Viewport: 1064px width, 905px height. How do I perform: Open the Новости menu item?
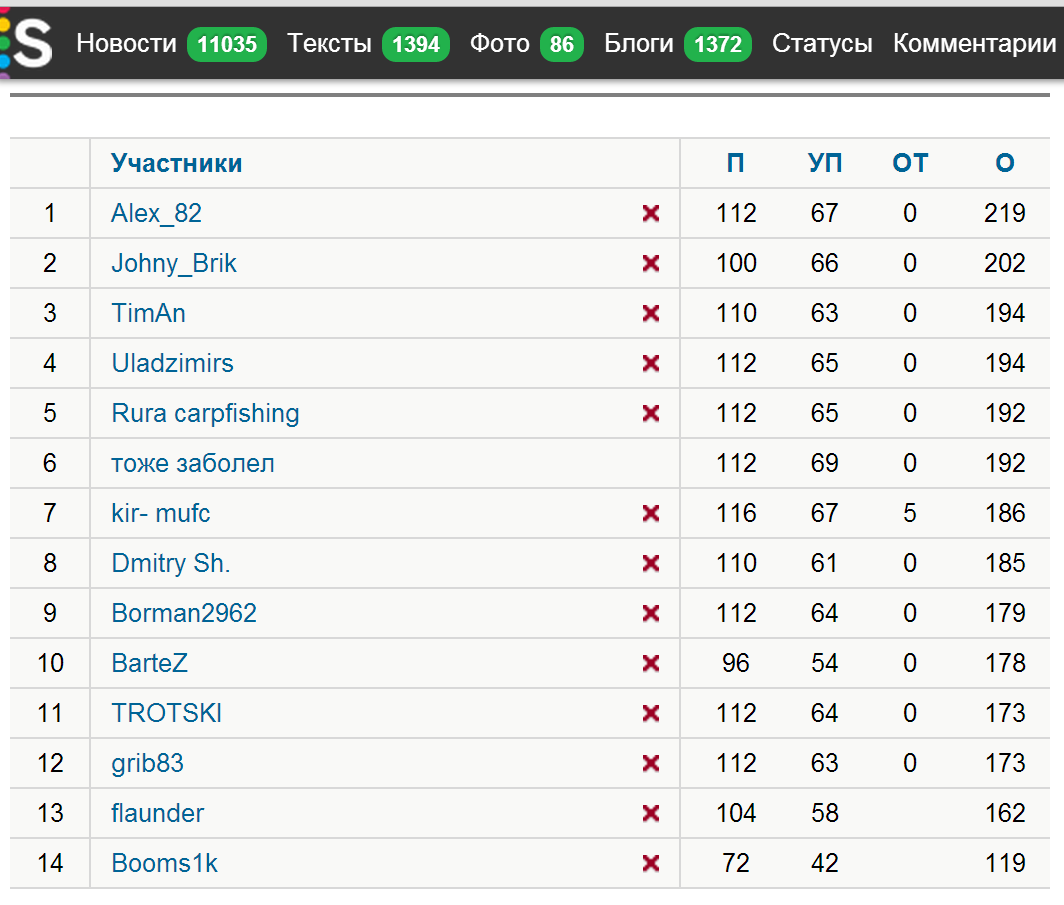pos(126,44)
